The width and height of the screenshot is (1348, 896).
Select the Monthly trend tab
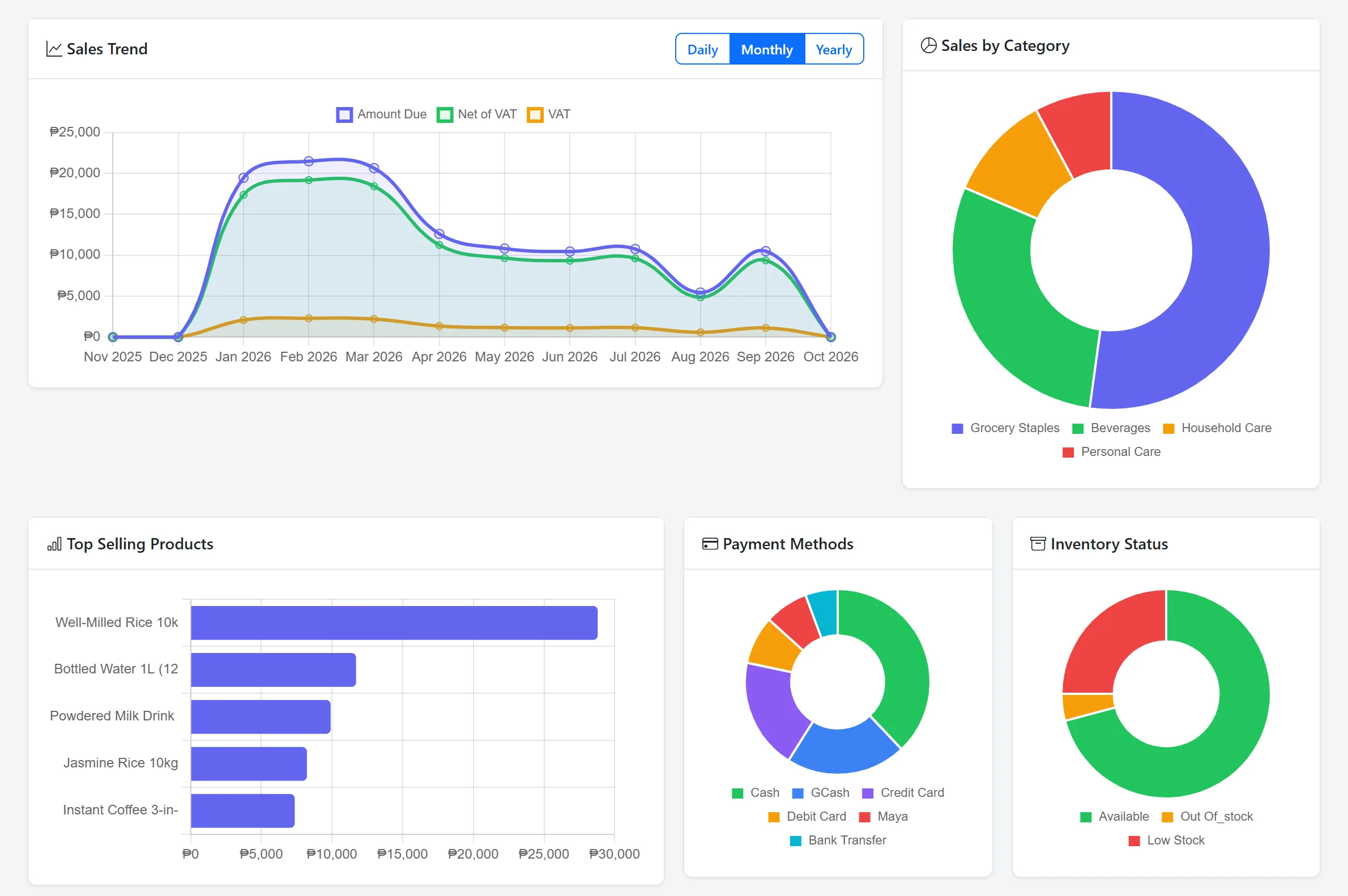pyautogui.click(x=767, y=49)
